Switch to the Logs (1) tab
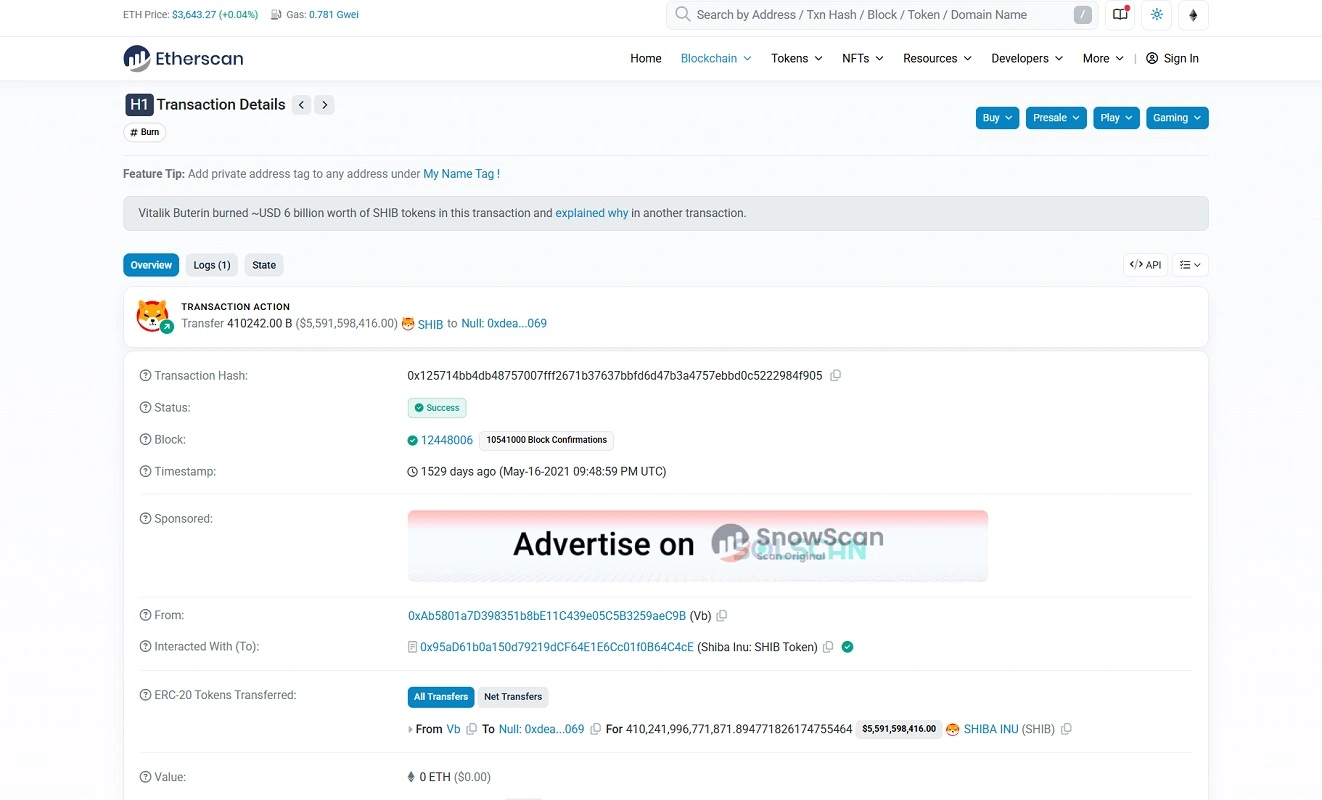Viewport: 1322px width, 800px height. click(212, 265)
